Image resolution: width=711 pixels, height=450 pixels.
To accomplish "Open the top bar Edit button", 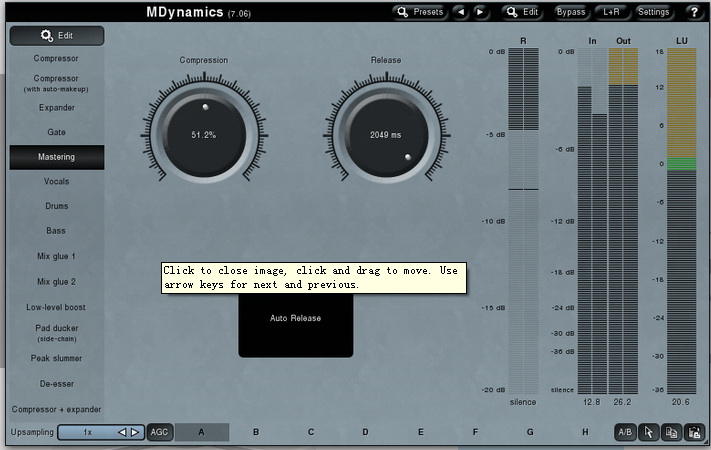I will click(522, 12).
